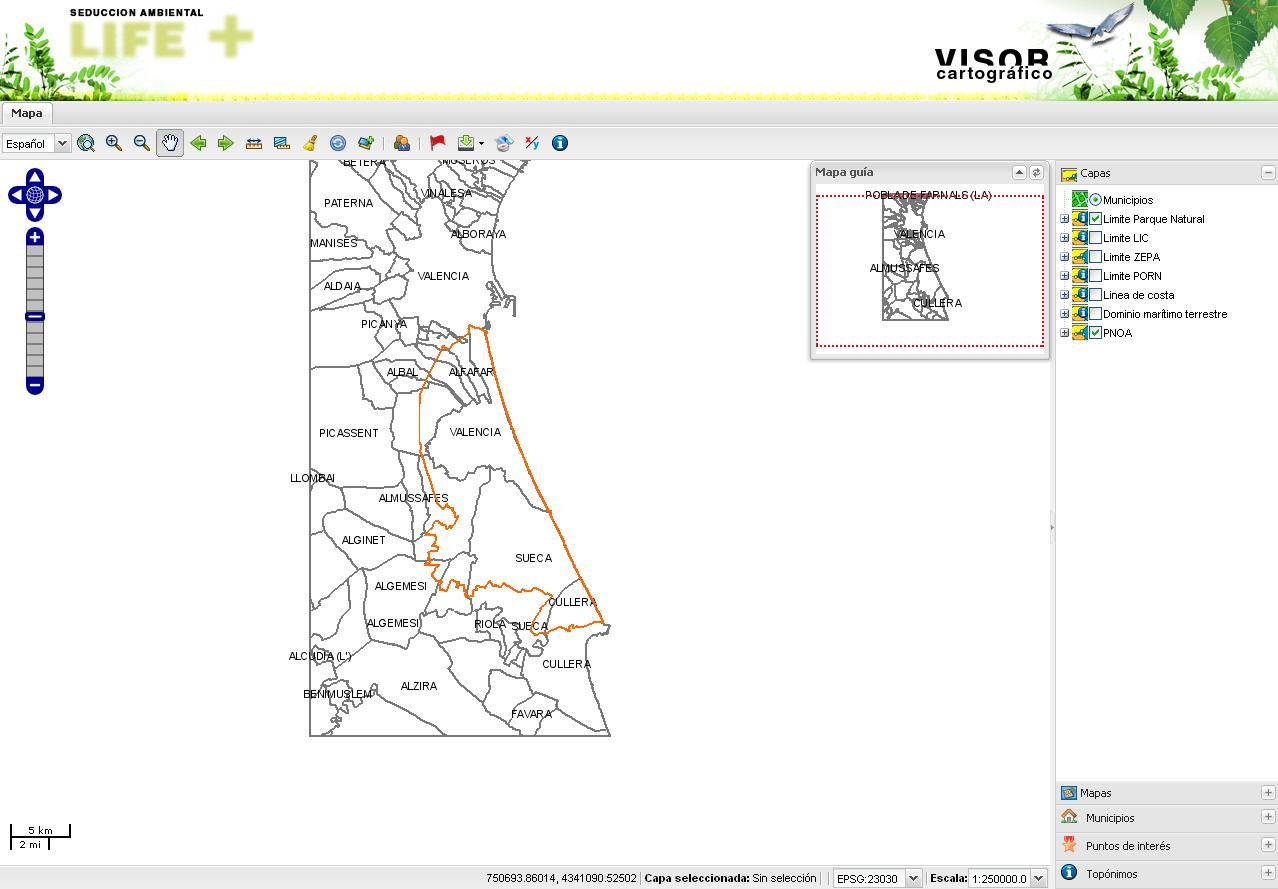Image resolution: width=1278 pixels, height=889 pixels.
Task: Enable the Limite LIC layer checkbox
Action: 1095,237
